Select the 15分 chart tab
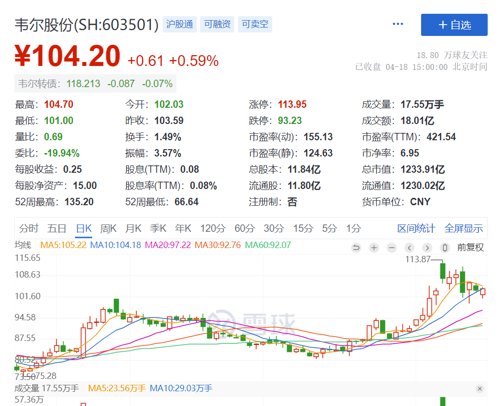 [x=303, y=228]
